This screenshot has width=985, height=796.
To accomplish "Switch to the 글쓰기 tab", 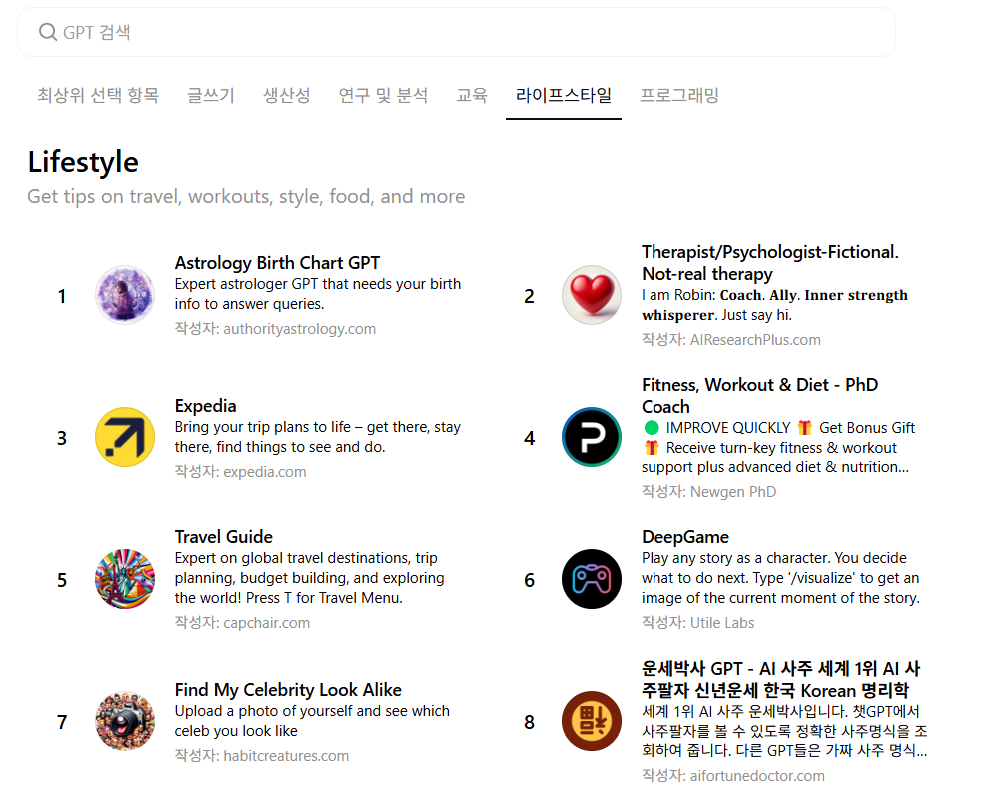I will coord(211,95).
